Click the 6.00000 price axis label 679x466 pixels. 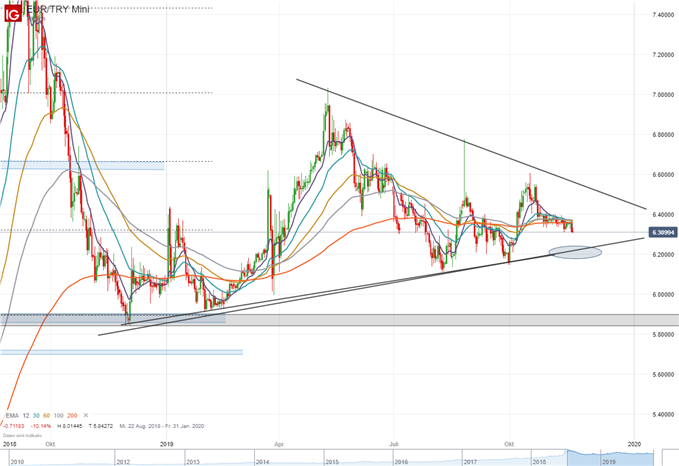pos(663,294)
